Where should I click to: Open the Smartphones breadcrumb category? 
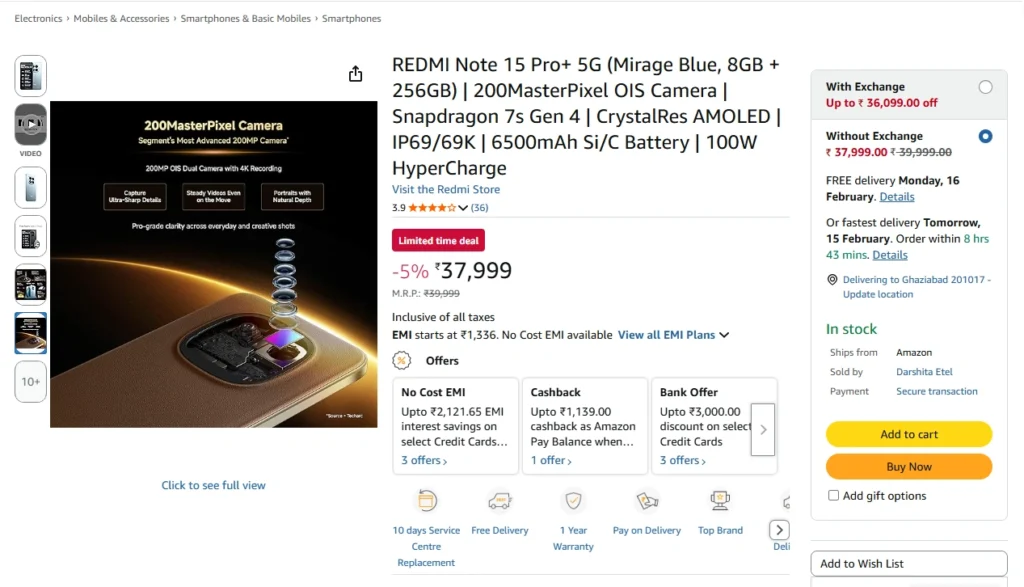coord(352,18)
